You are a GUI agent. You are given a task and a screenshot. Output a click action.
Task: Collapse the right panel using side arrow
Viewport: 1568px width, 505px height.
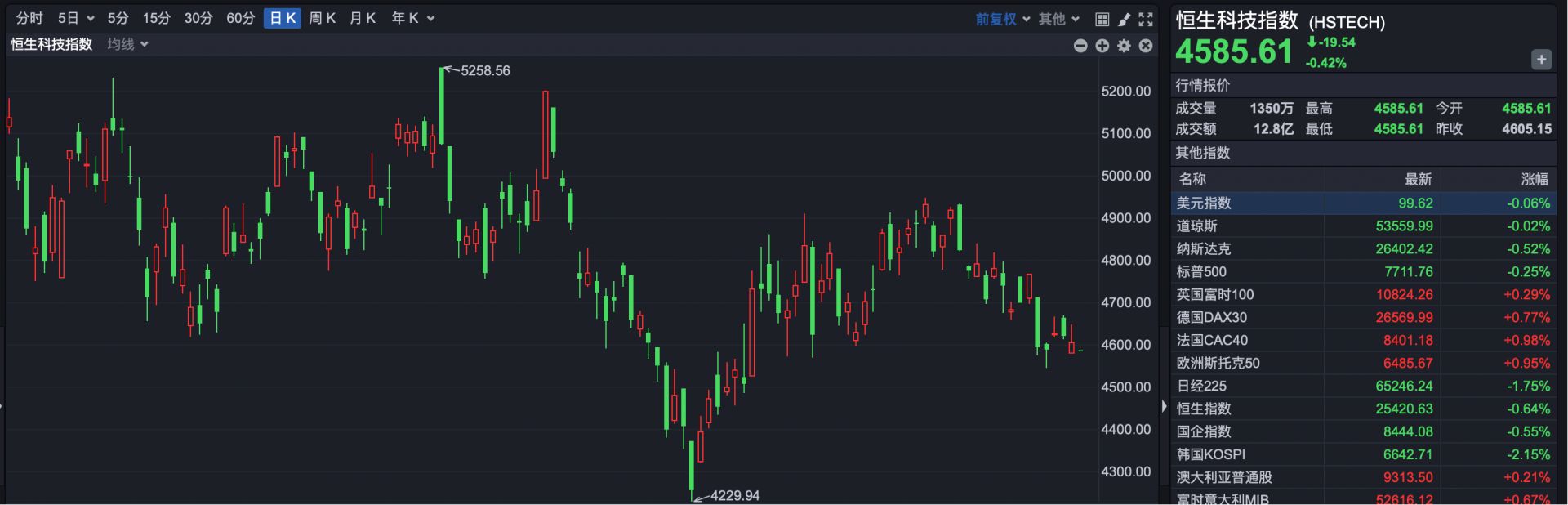[1165, 406]
